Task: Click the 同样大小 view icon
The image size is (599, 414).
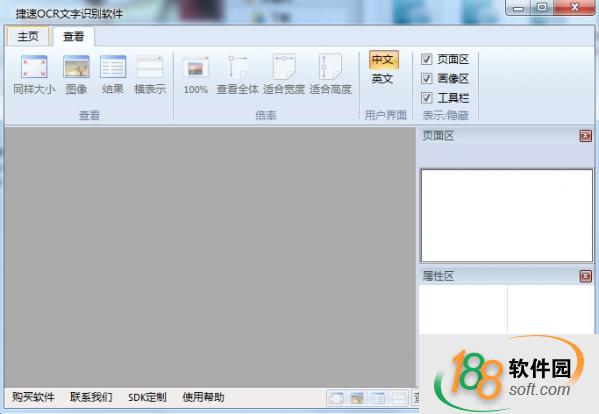Action: coord(34,67)
